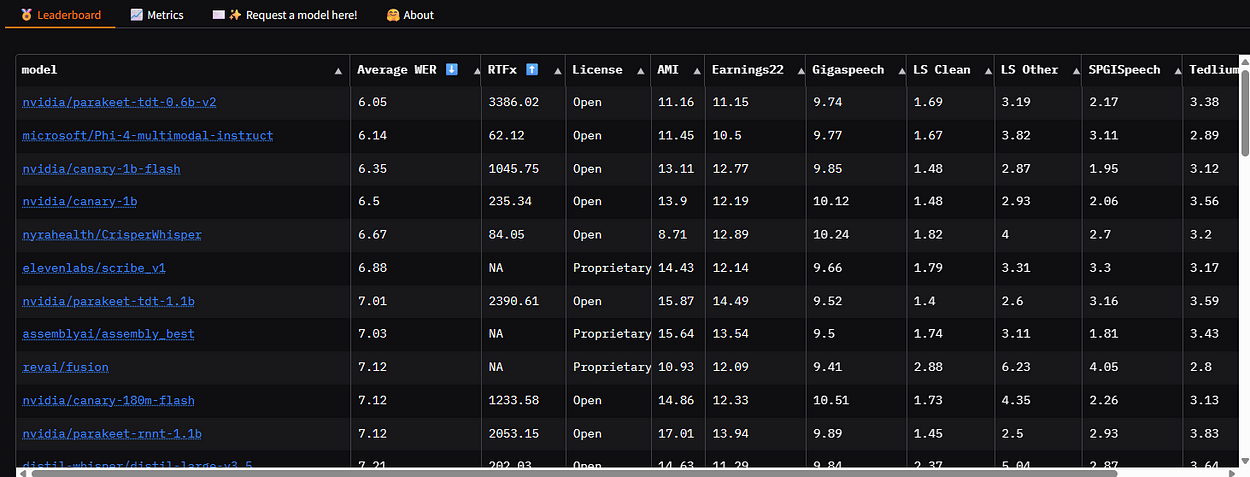Go to the About tab
Viewport: 1250px width, 477px height.
[410, 15]
